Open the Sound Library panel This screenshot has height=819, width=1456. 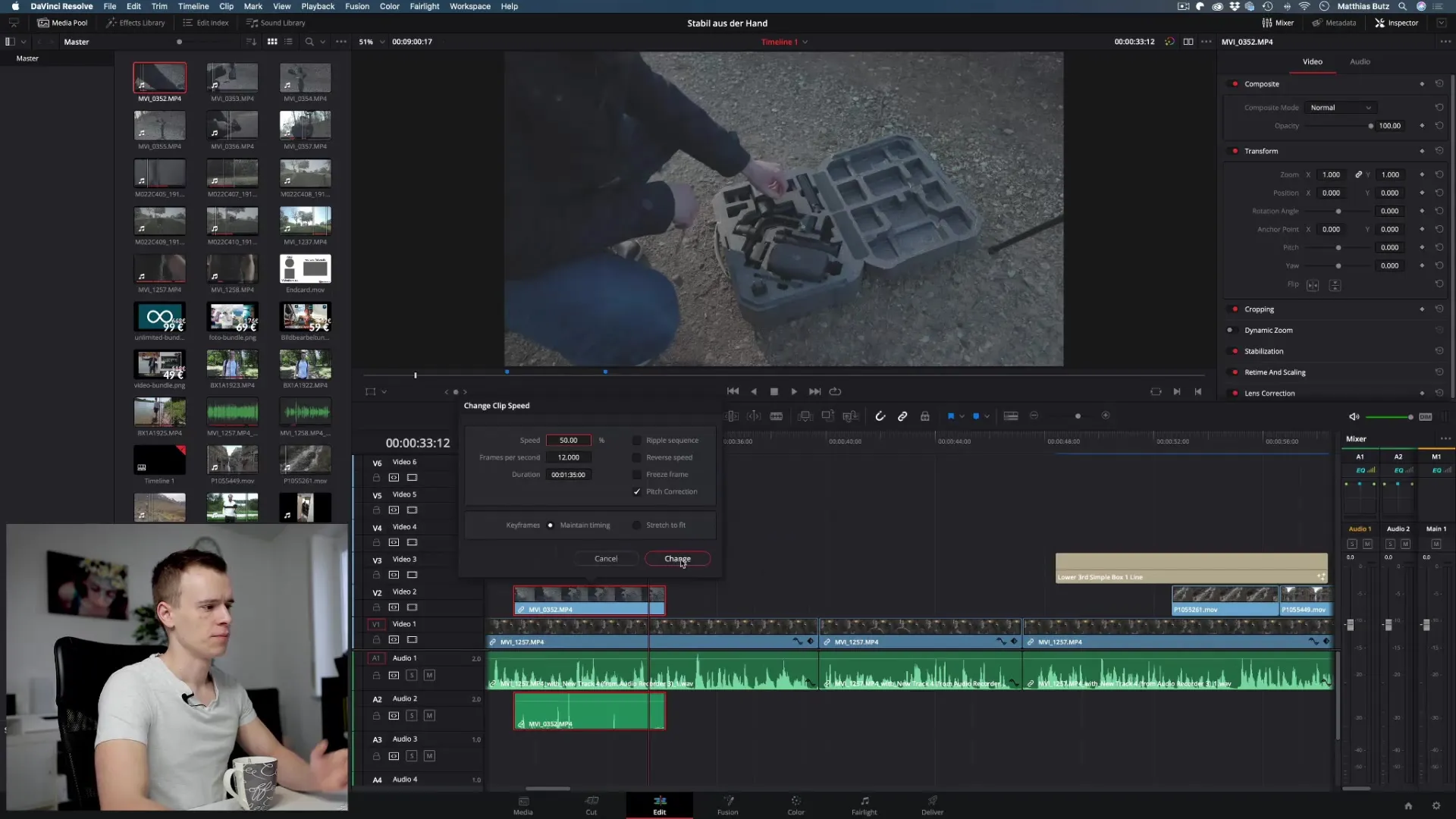point(276,23)
